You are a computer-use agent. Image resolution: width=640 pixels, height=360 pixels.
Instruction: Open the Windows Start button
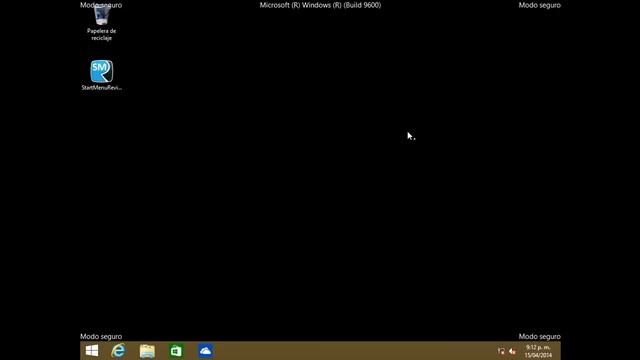click(92, 351)
